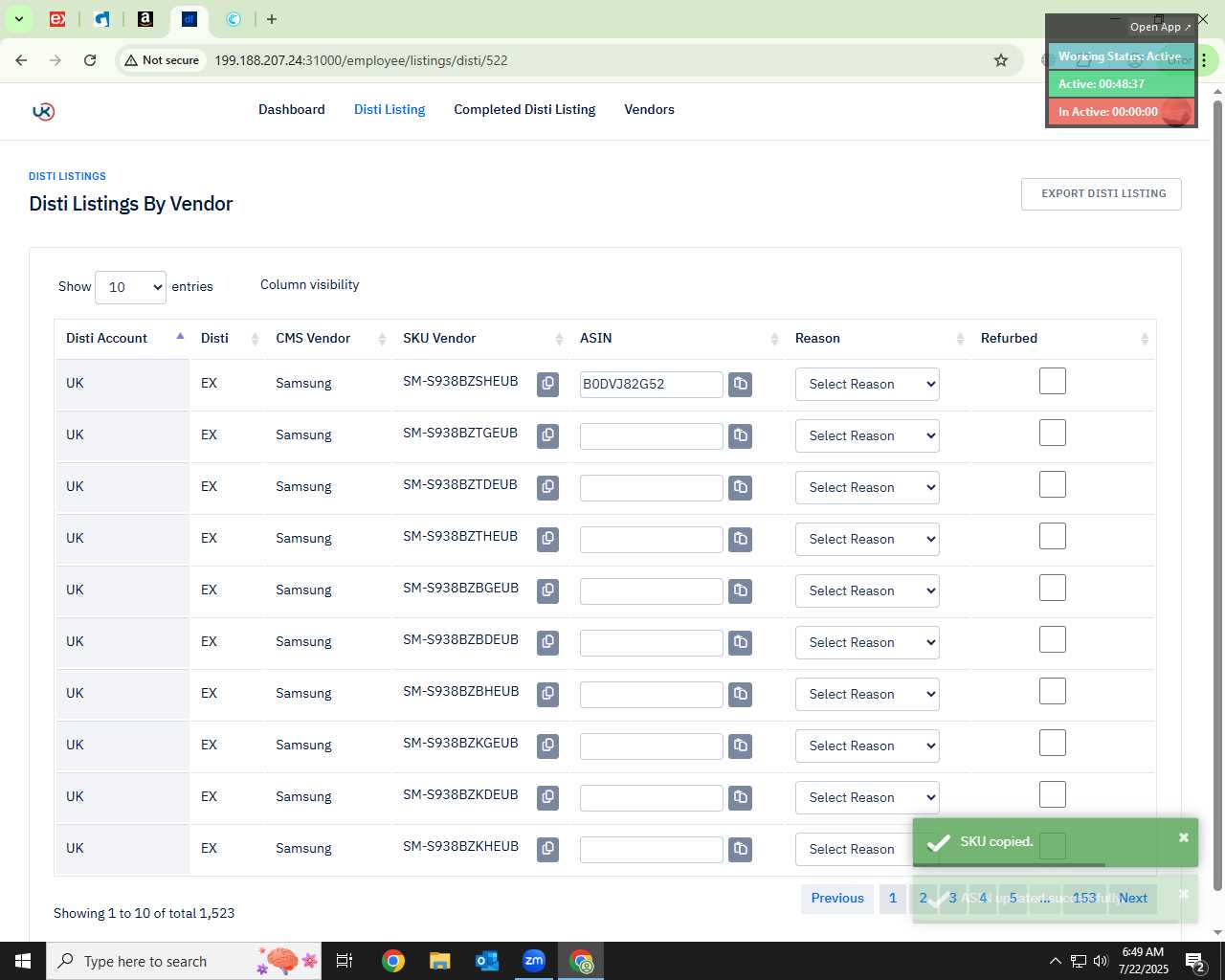
Task: Click paste ASIN icon in SM-S938BZBDEUB row
Action: (740, 642)
